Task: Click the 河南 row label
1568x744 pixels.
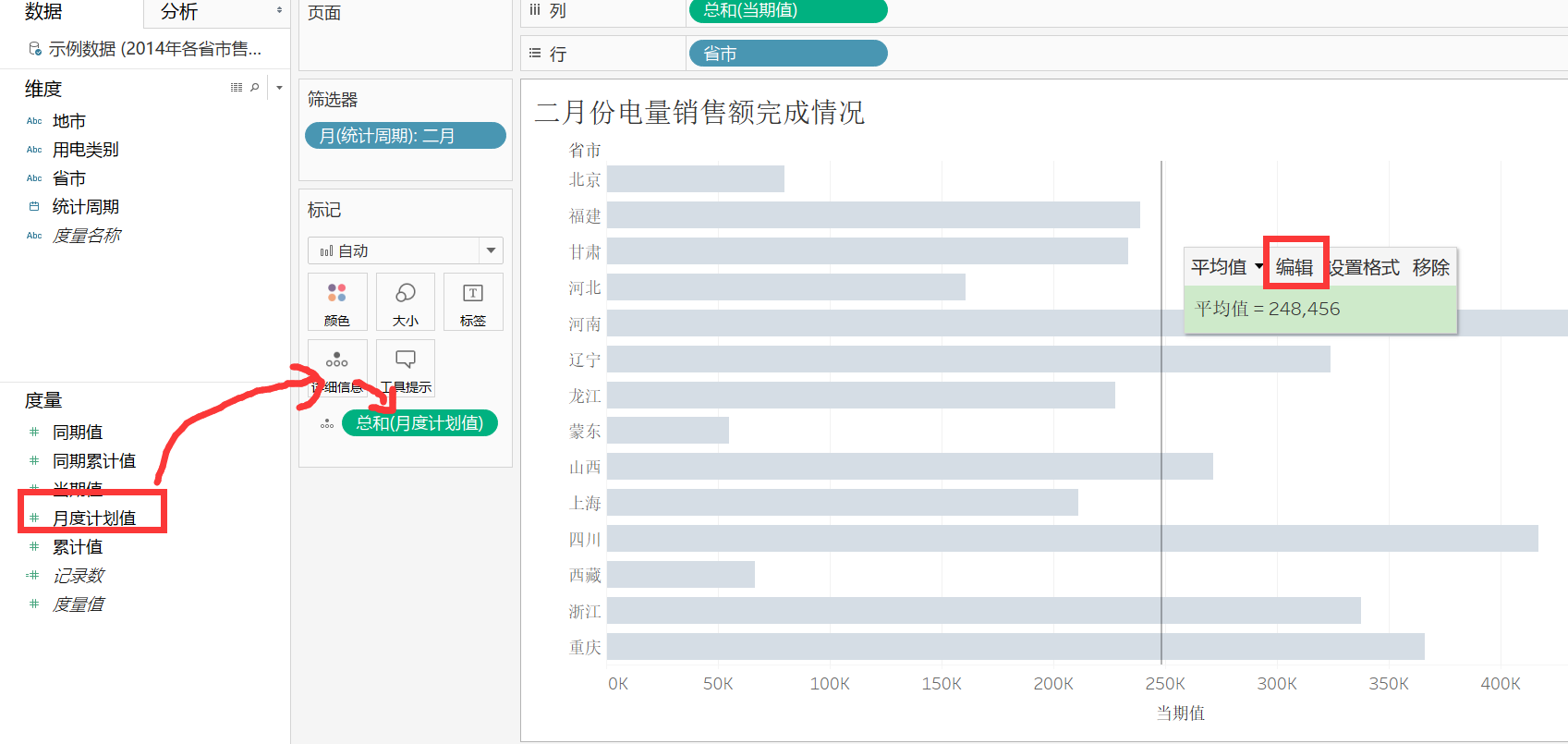Action: pos(585,323)
